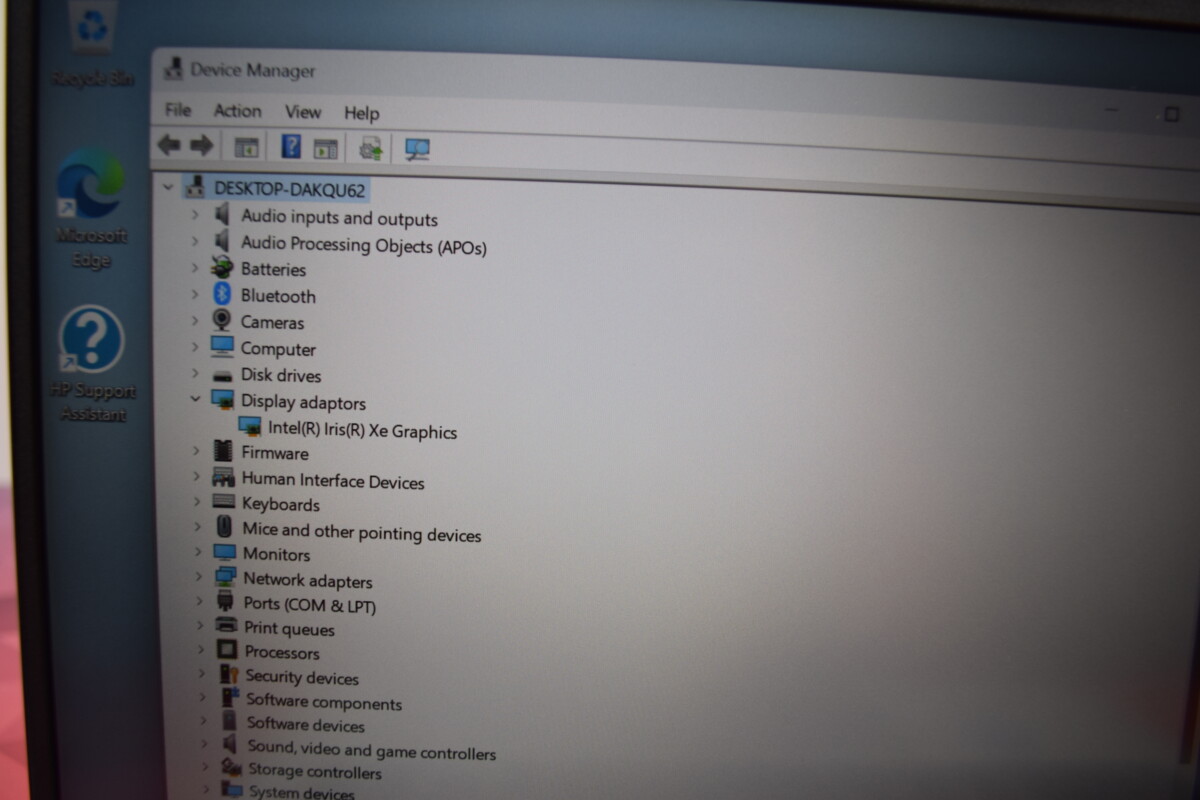
Task: Select the Security devices label
Action: click(x=302, y=677)
